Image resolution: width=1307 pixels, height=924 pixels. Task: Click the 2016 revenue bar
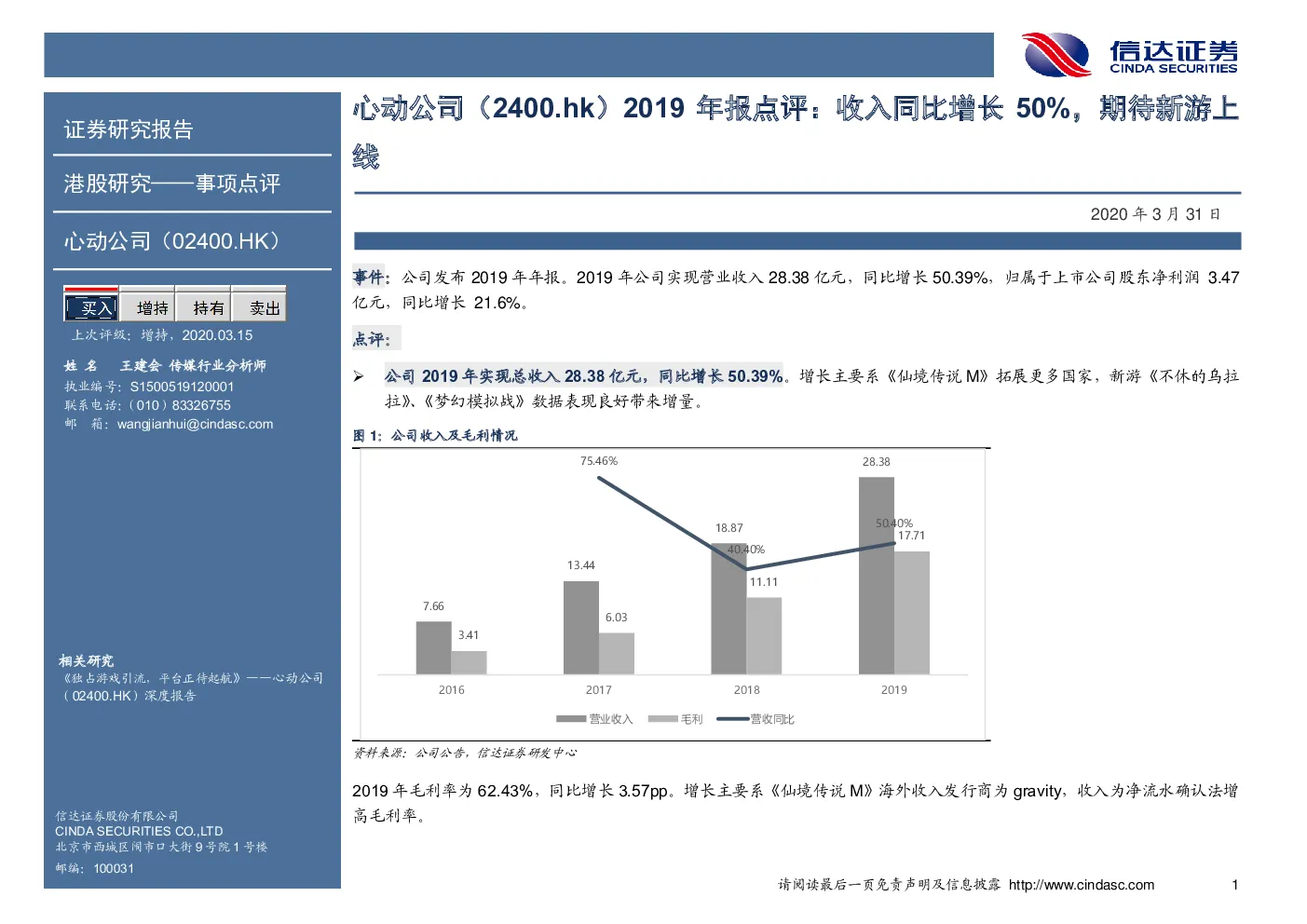click(433, 647)
